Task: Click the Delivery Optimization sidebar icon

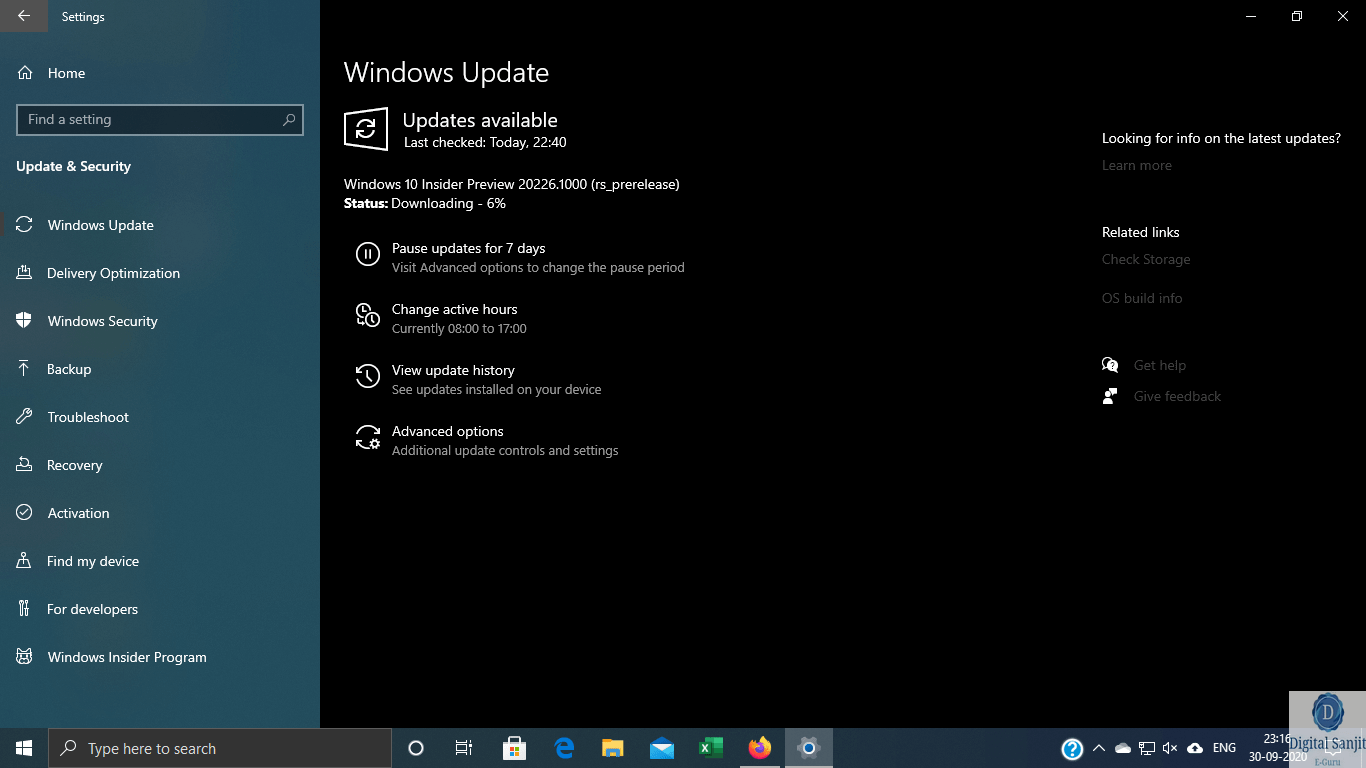Action: click(x=25, y=273)
